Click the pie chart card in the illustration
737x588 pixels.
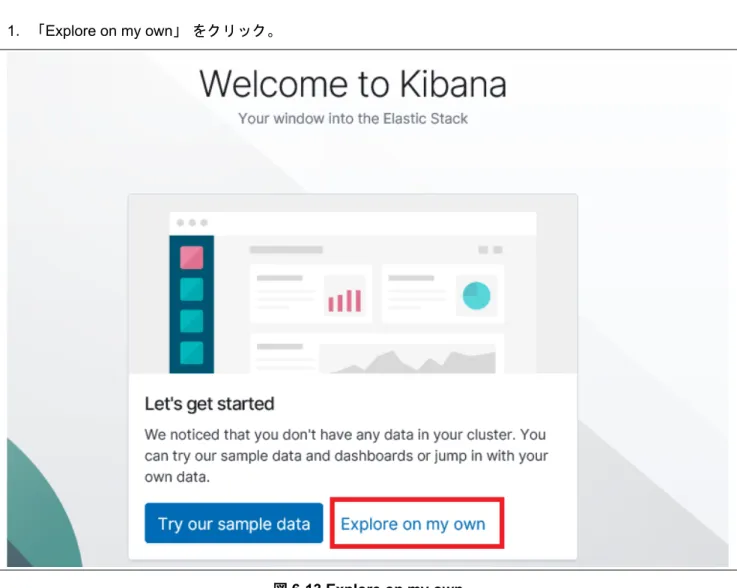pyautogui.click(x=443, y=294)
